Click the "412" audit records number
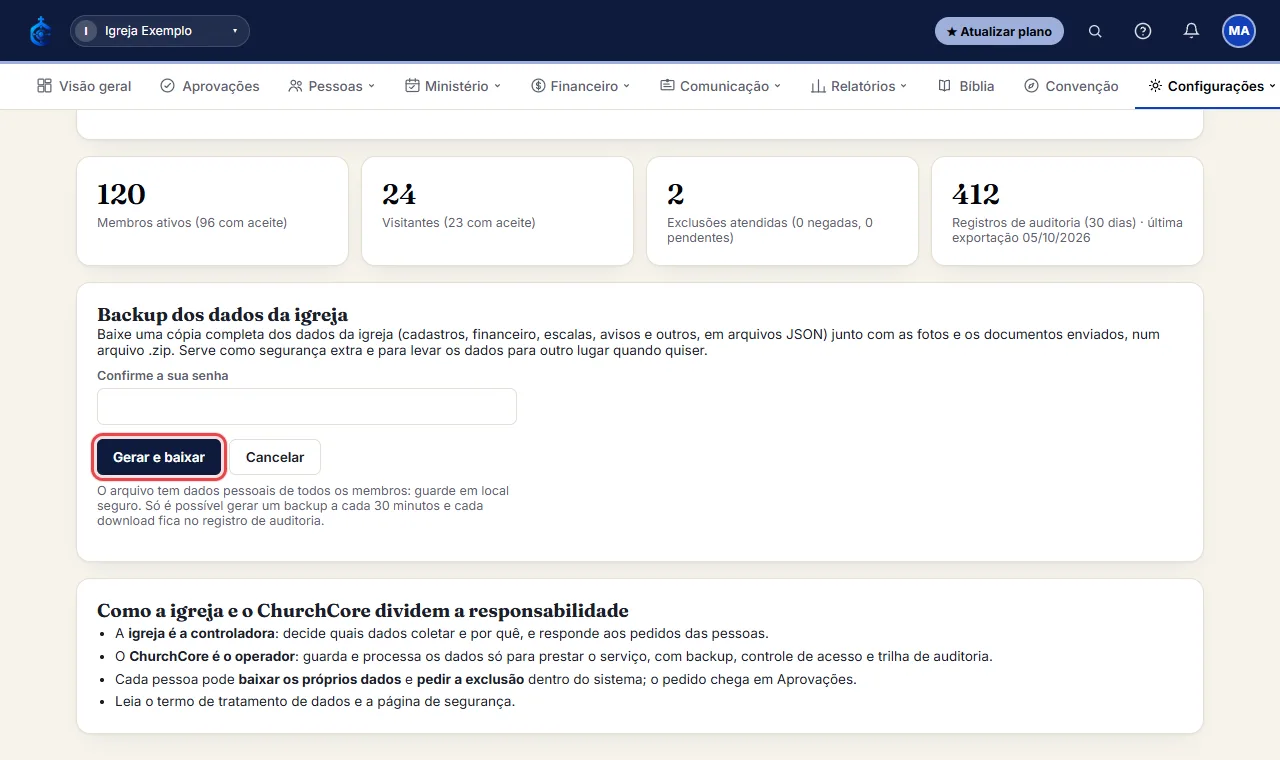Image resolution: width=1280 pixels, height=760 pixels. (976, 194)
